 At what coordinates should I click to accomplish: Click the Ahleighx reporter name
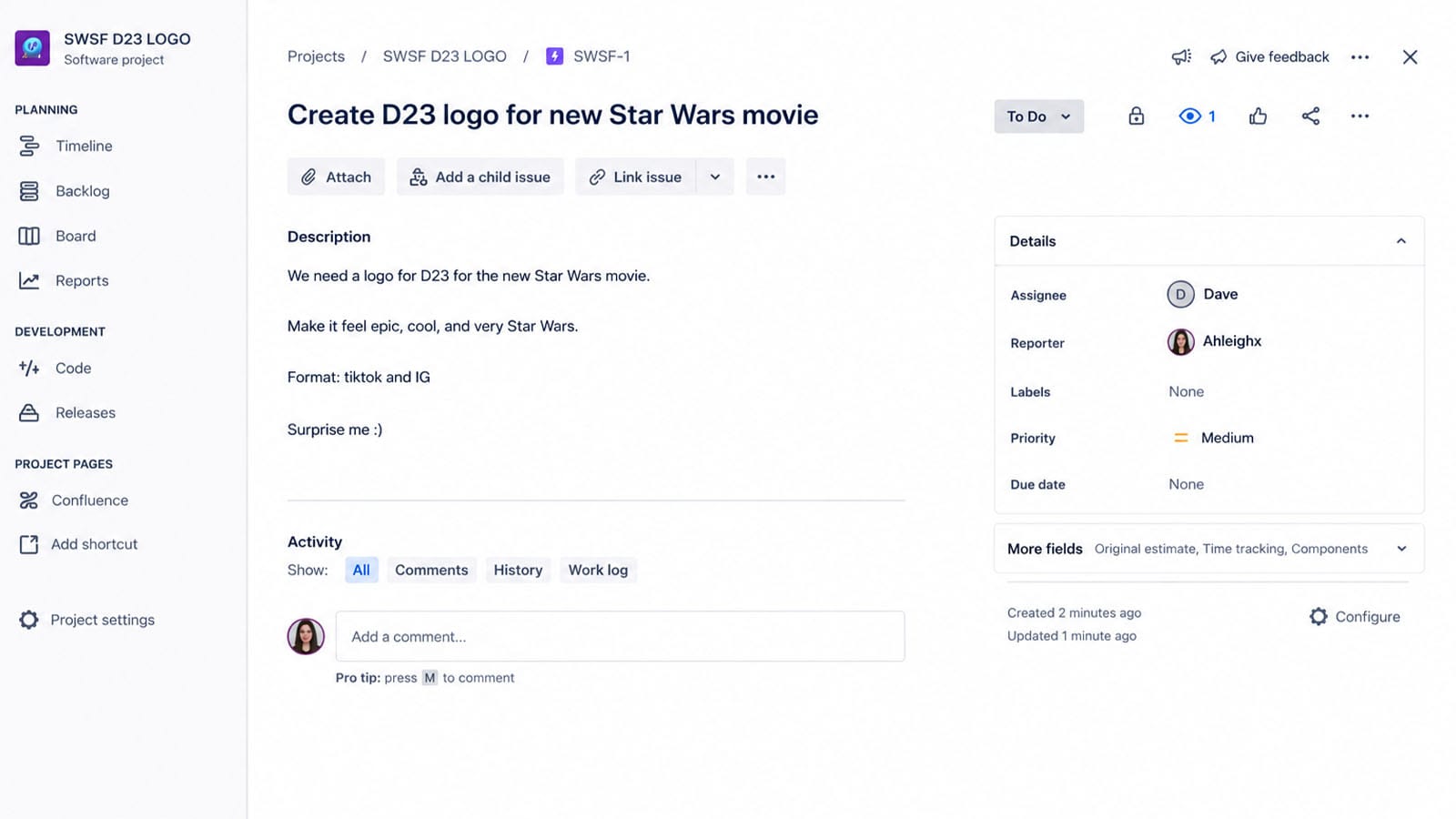pyautogui.click(x=1232, y=341)
